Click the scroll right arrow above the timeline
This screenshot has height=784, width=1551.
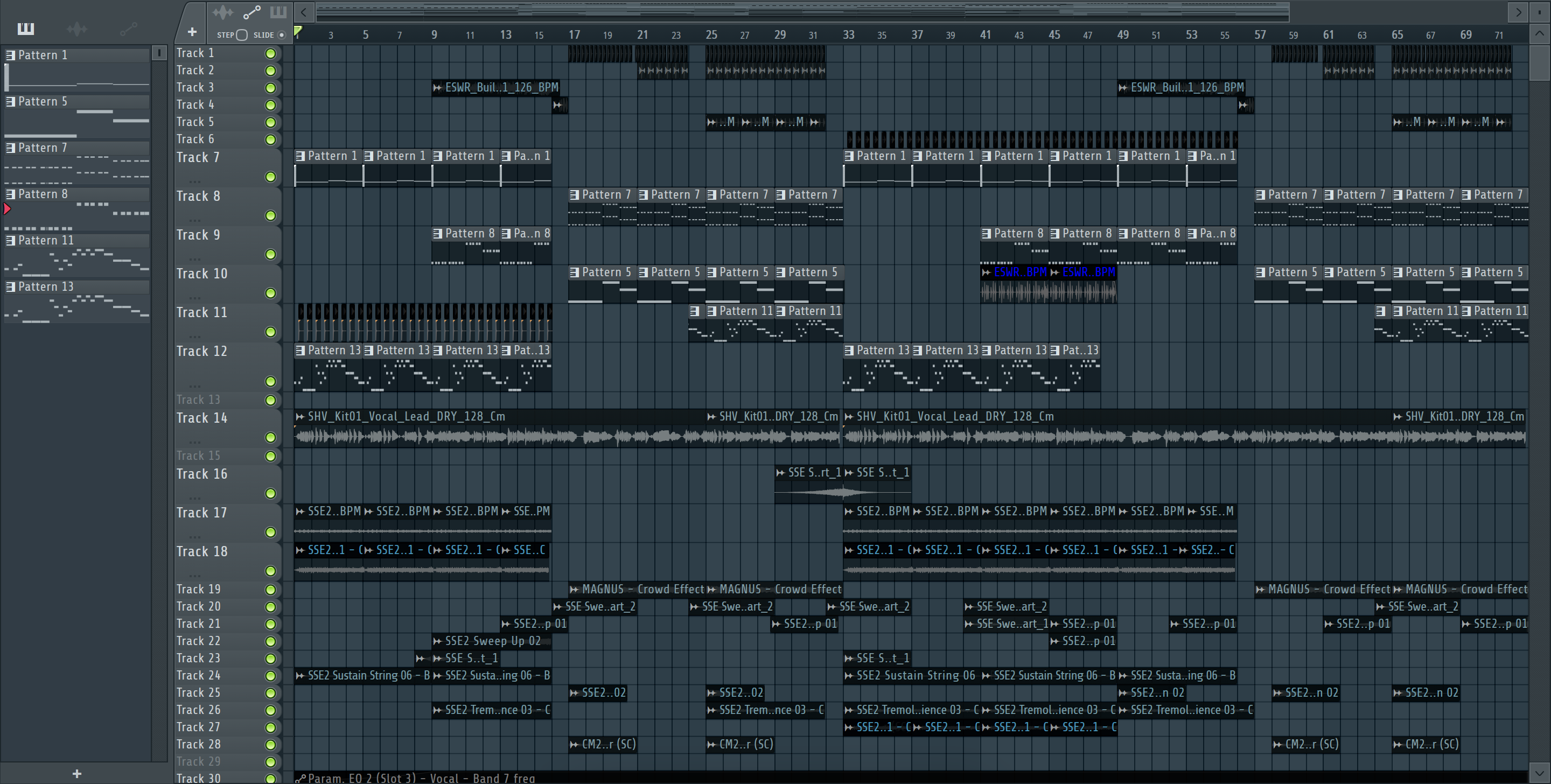(1519, 12)
